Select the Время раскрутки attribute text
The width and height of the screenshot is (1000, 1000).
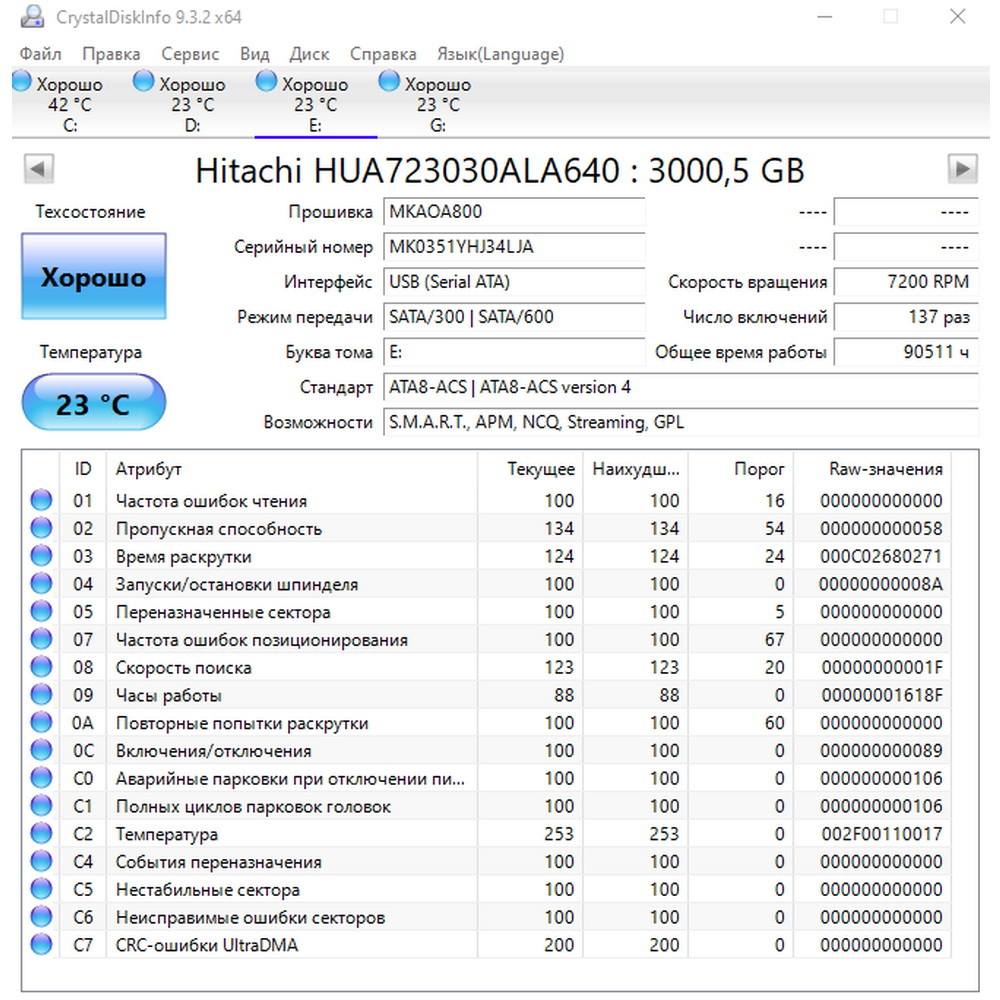(184, 557)
